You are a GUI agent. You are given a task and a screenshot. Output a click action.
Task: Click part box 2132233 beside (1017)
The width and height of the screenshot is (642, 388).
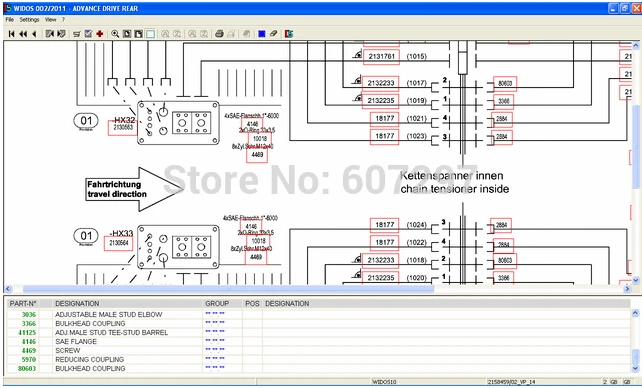coord(381,83)
